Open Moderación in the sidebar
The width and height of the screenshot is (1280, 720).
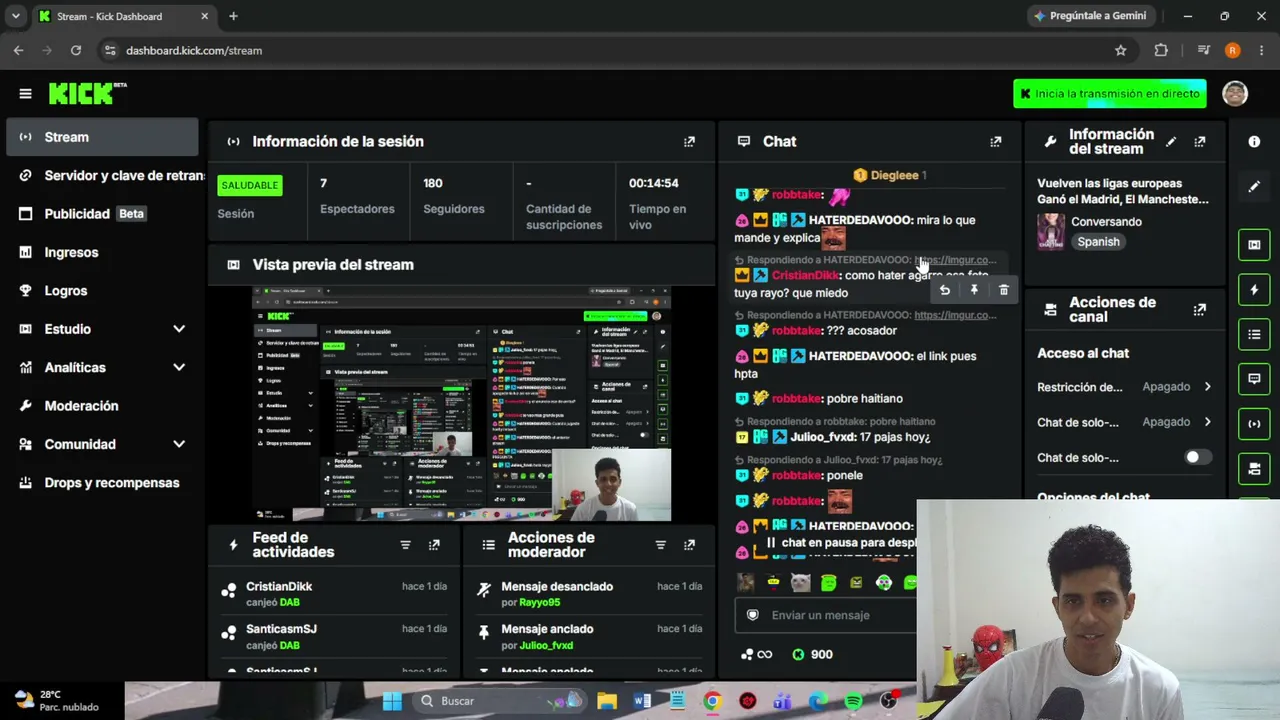[x=102, y=406]
